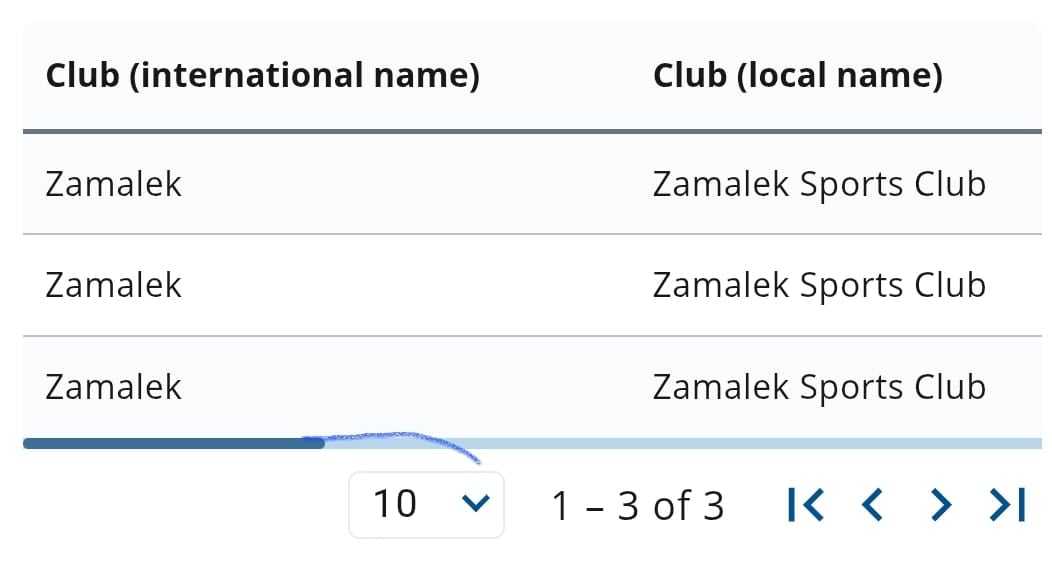
Task: Go to the previous page
Action: tap(872, 505)
